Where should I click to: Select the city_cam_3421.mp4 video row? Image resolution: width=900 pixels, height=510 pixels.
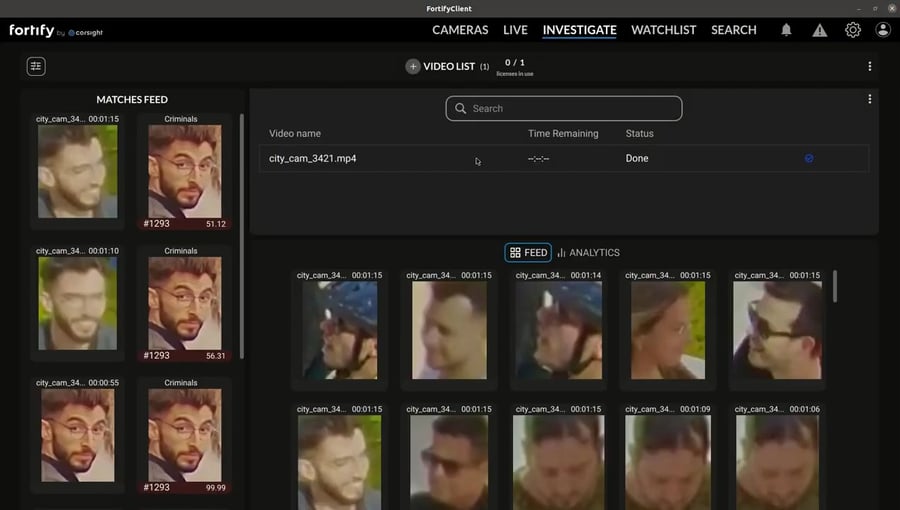click(x=400, y=158)
